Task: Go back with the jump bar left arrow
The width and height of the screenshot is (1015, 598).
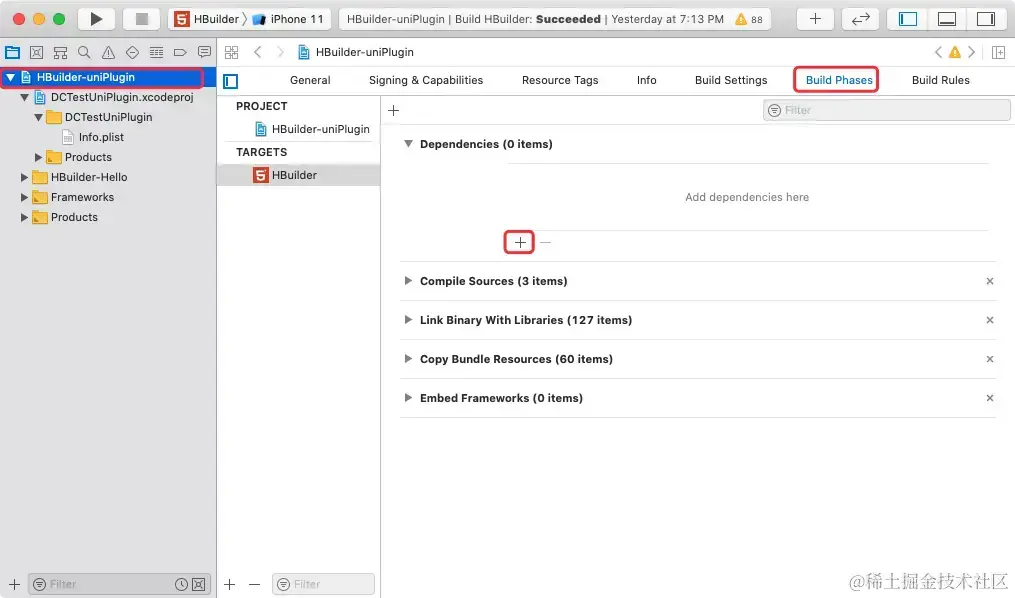Action: coord(257,52)
